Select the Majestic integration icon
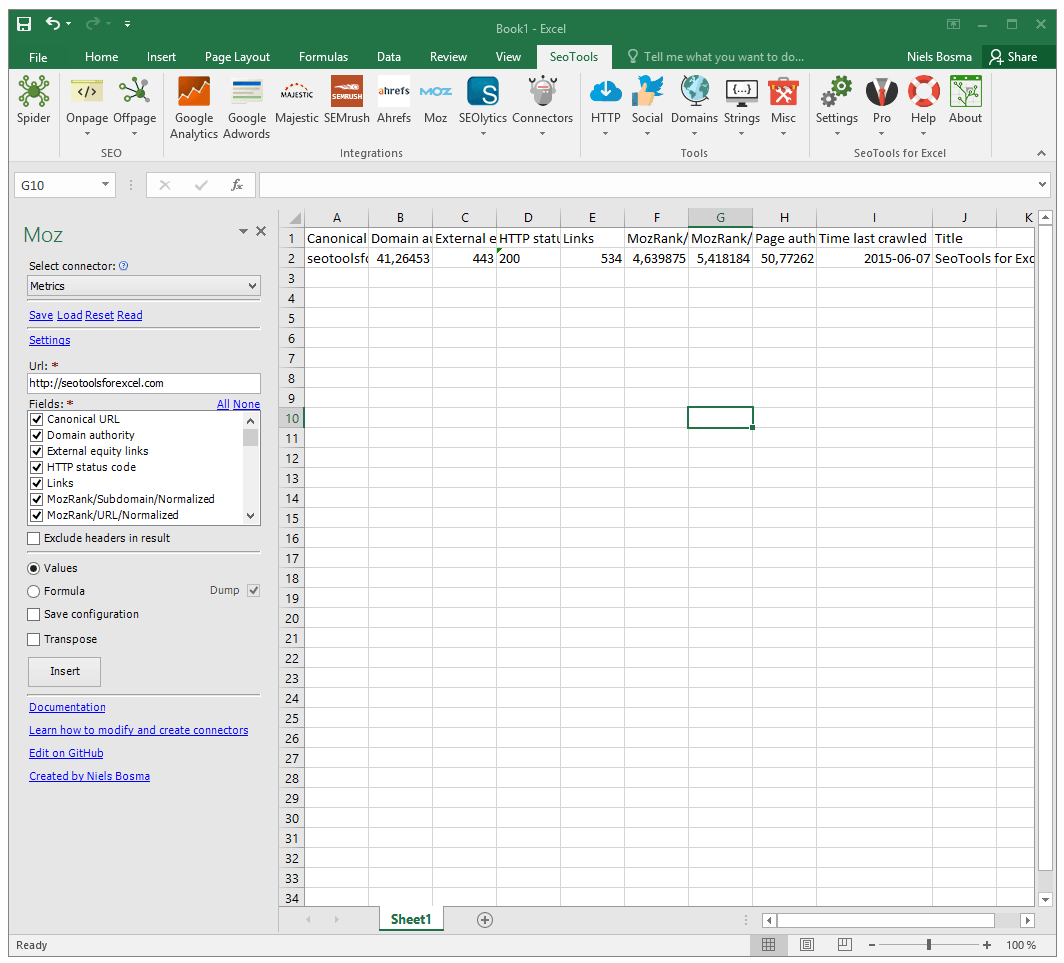1064x963 pixels. 296,95
